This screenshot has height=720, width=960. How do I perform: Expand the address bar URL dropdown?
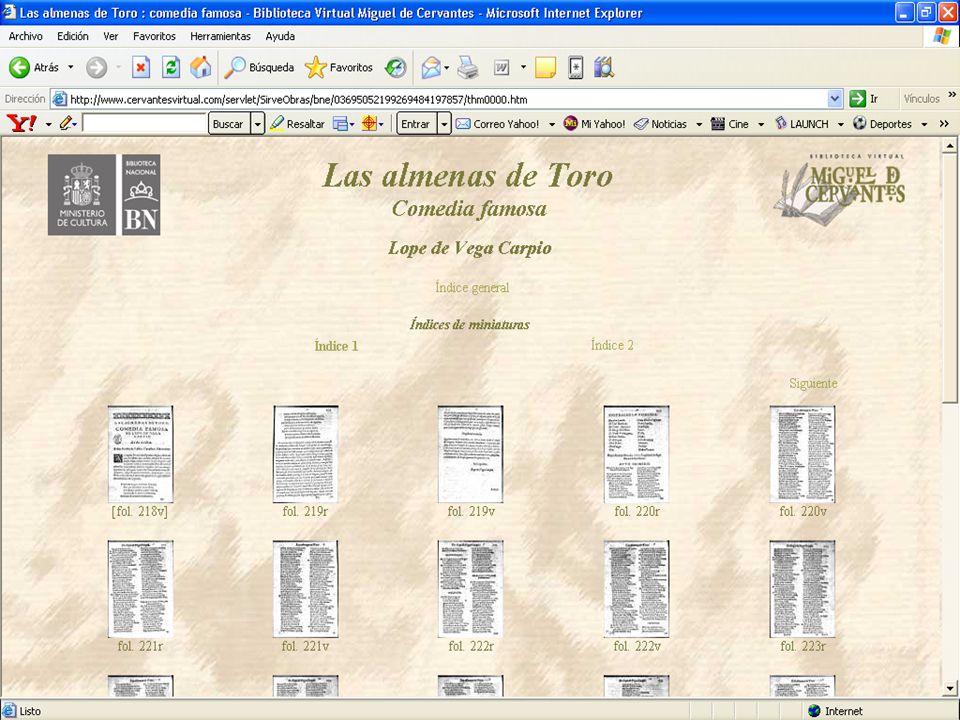point(834,99)
